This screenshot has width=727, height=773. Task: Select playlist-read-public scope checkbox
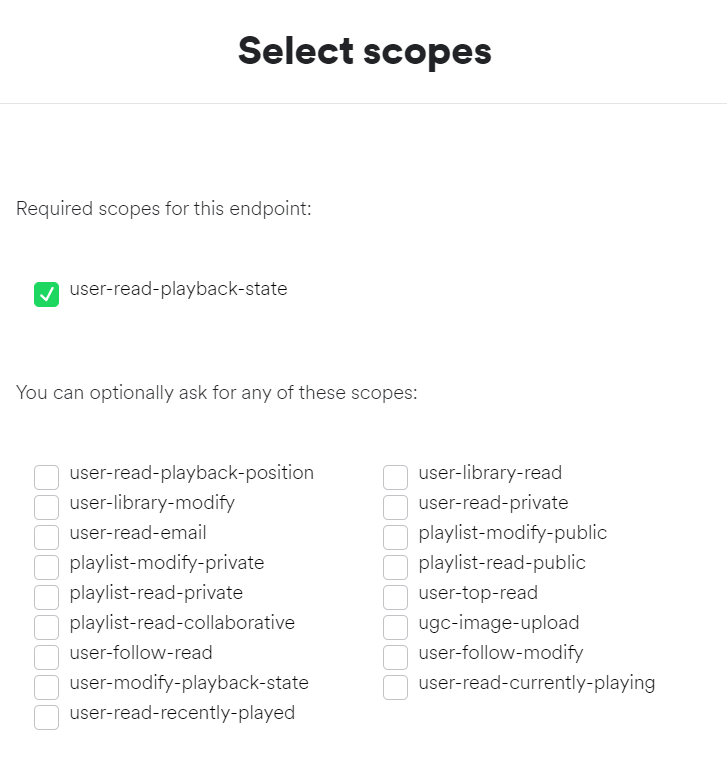pos(395,567)
